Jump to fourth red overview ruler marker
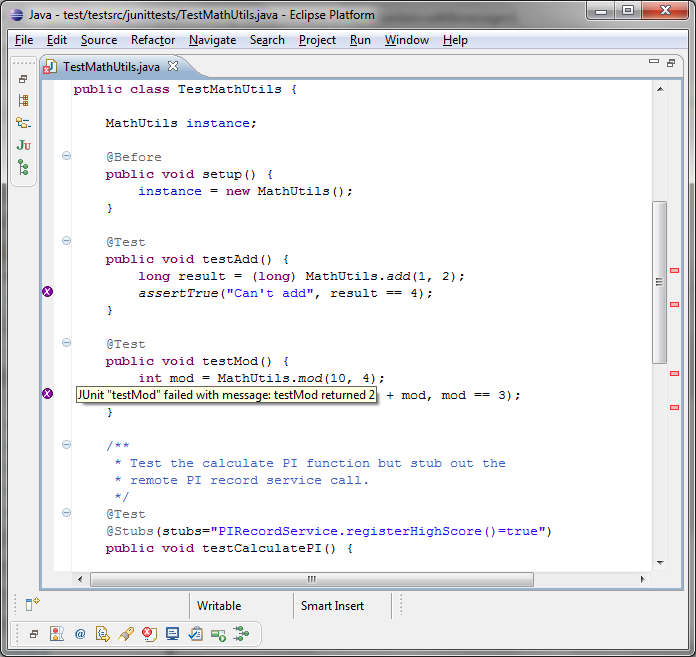This screenshot has height=657, width=696. [674, 407]
